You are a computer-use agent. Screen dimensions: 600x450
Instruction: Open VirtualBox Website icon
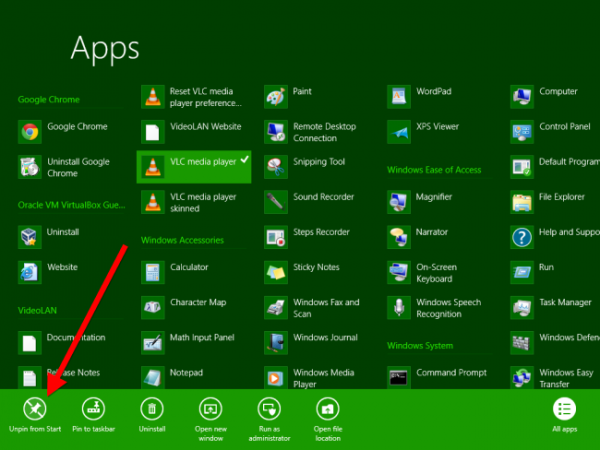click(30, 272)
